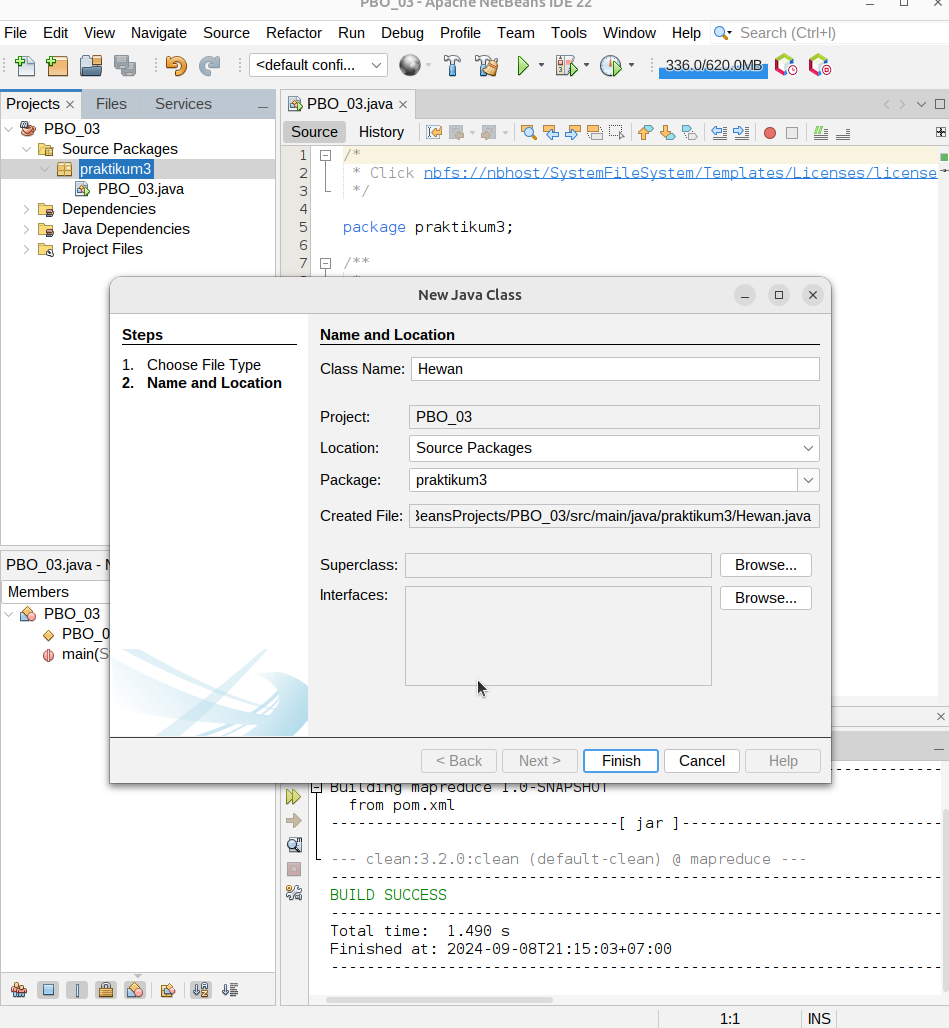Click the memory usage bar

pos(713,66)
